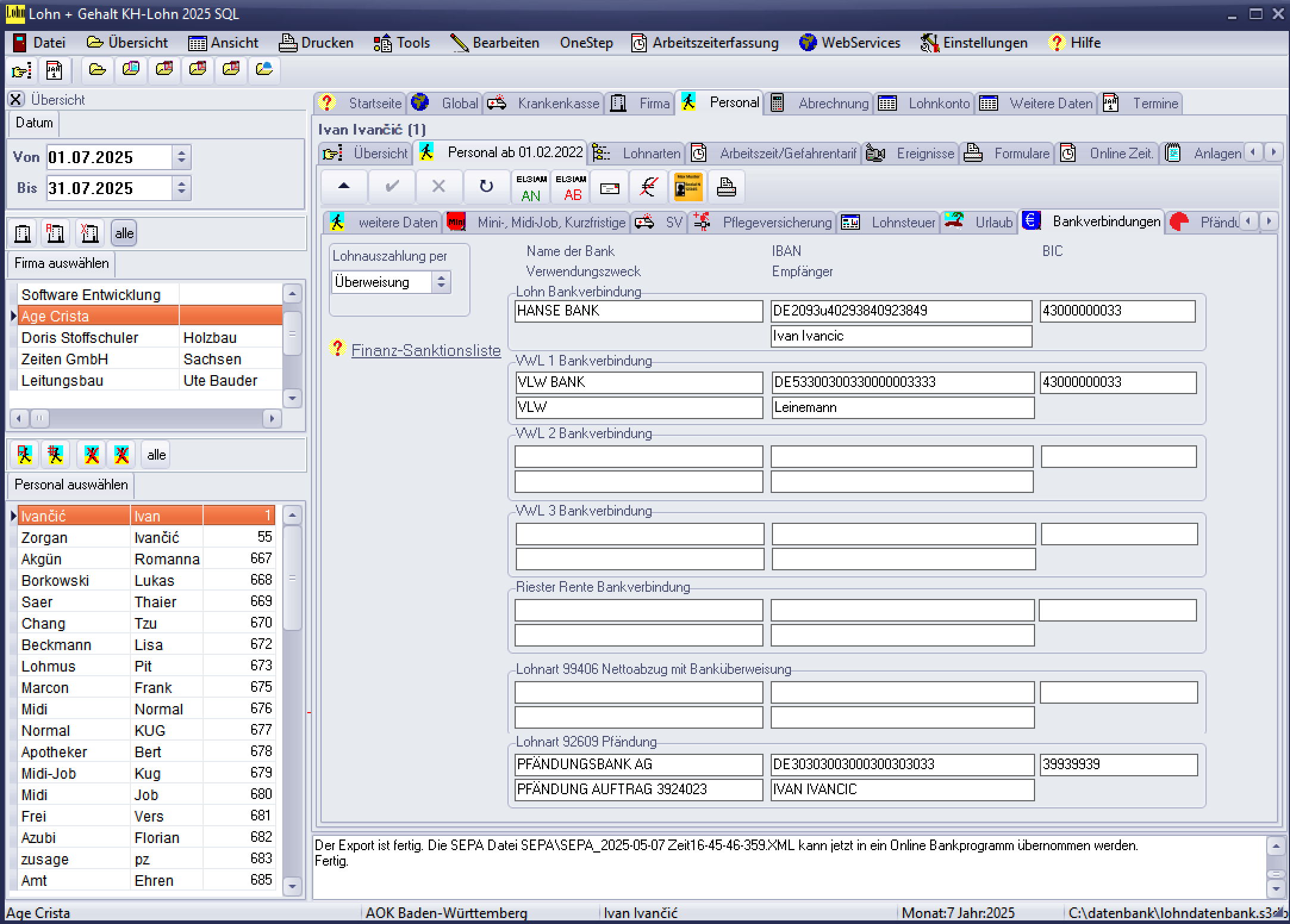Click the Personal auswählen tab
The image size is (1290, 924).
(x=71, y=485)
